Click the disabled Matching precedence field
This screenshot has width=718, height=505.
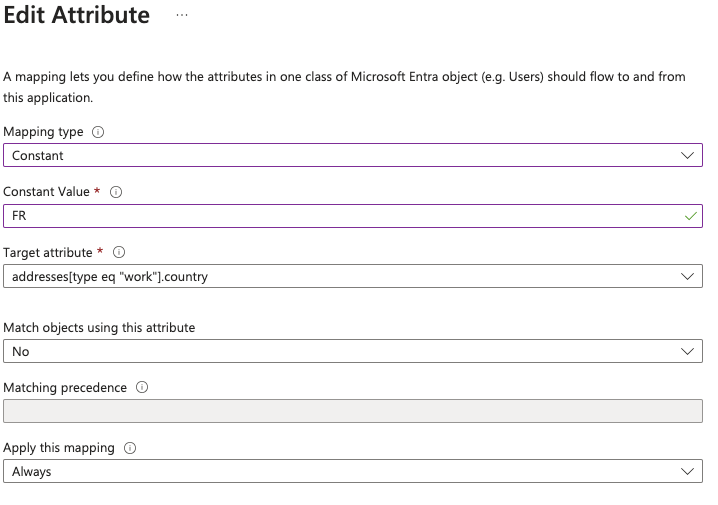353,411
